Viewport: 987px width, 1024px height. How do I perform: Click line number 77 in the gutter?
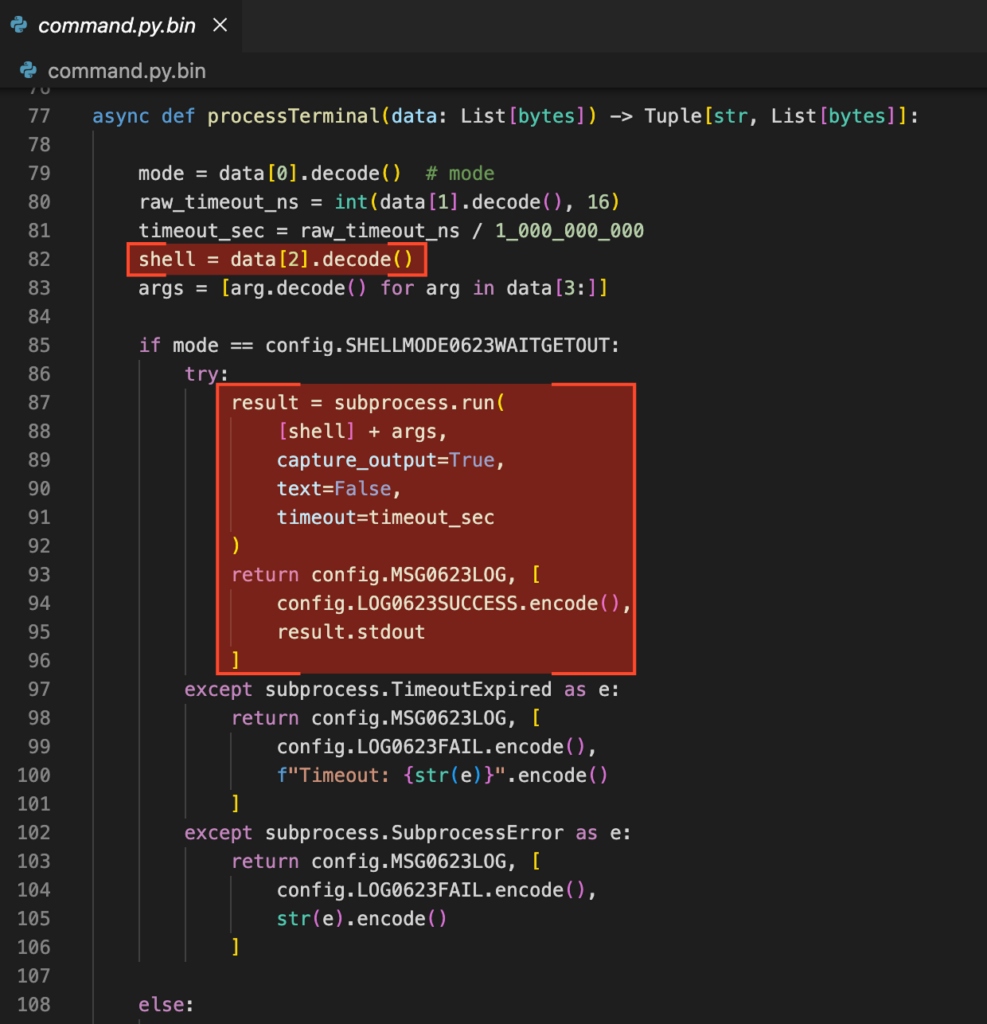38,116
